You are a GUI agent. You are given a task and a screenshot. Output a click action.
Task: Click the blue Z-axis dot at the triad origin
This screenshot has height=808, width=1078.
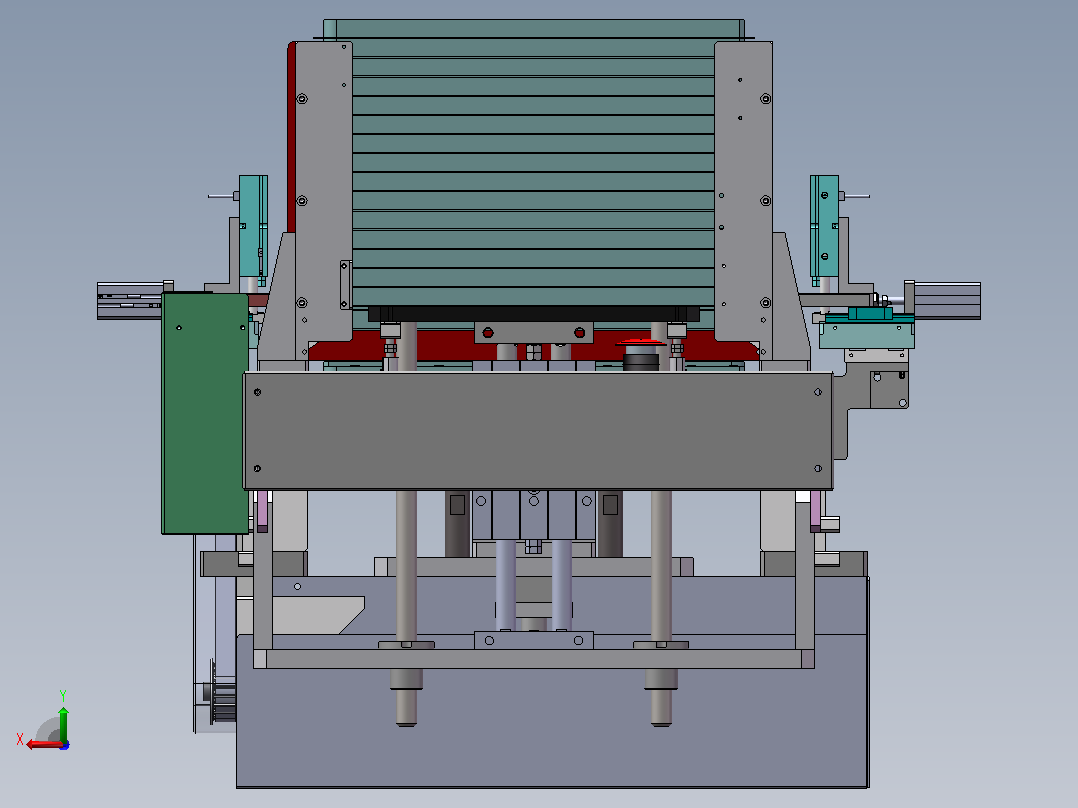pyautogui.click(x=65, y=745)
